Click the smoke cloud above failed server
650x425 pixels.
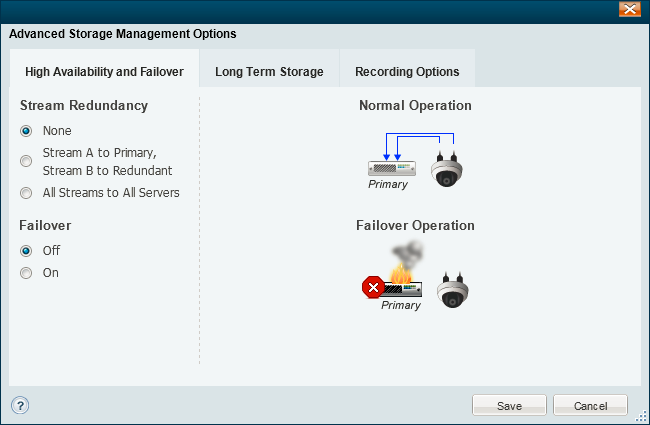pos(407,253)
